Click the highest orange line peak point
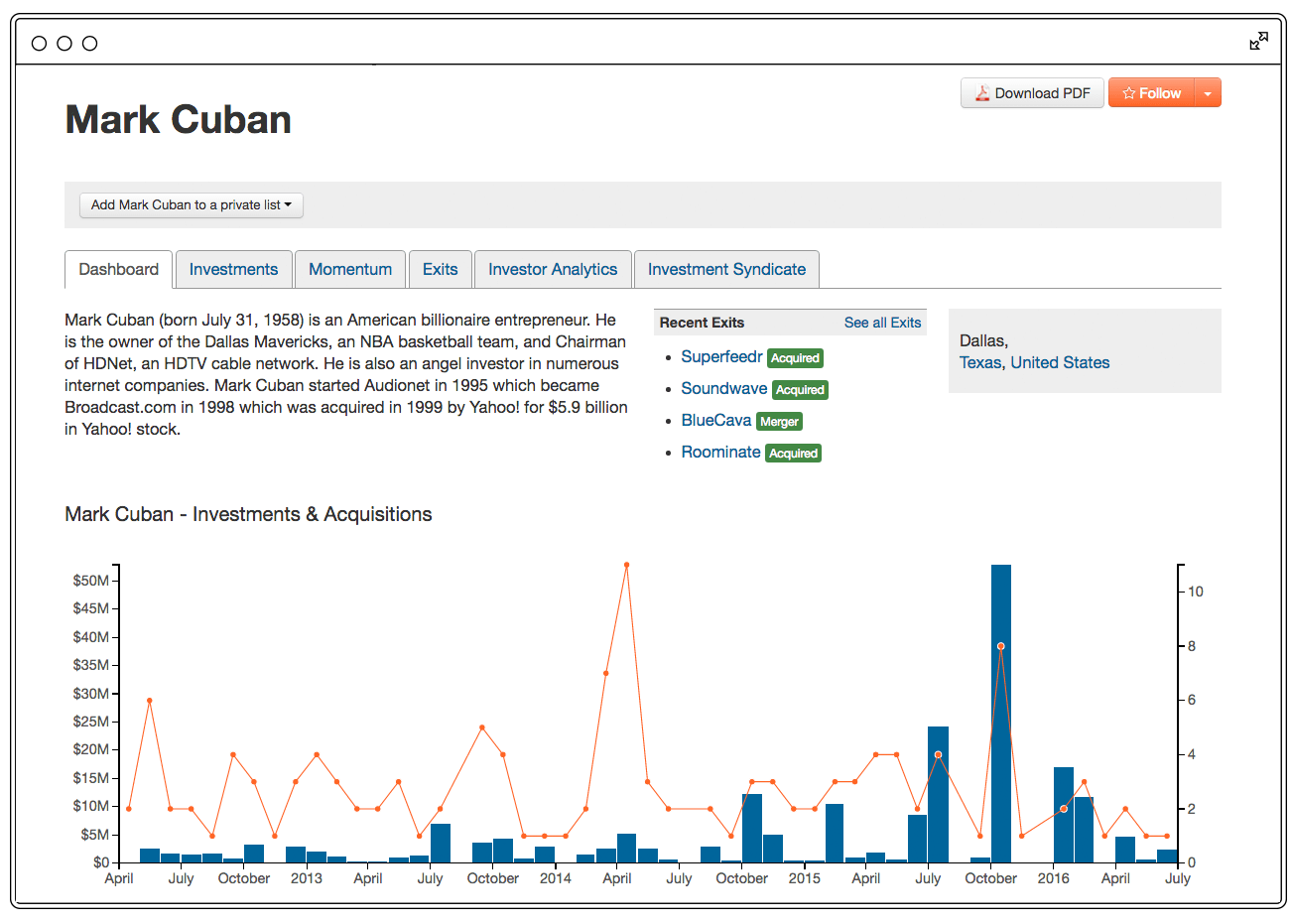The image size is (1290, 924). click(626, 565)
